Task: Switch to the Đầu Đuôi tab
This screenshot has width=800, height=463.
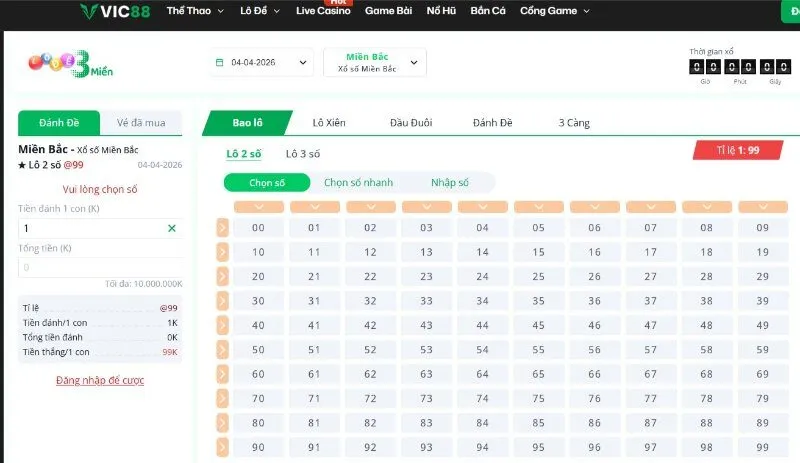Action: (411, 123)
